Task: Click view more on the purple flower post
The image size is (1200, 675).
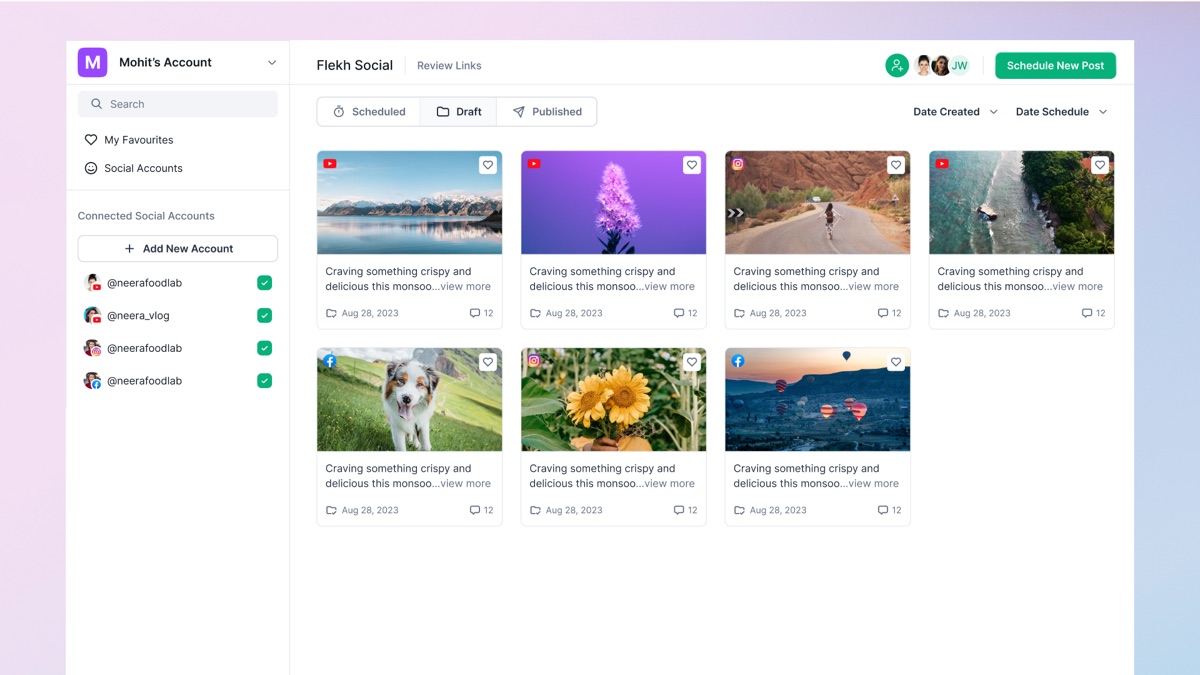Action: click(x=669, y=287)
